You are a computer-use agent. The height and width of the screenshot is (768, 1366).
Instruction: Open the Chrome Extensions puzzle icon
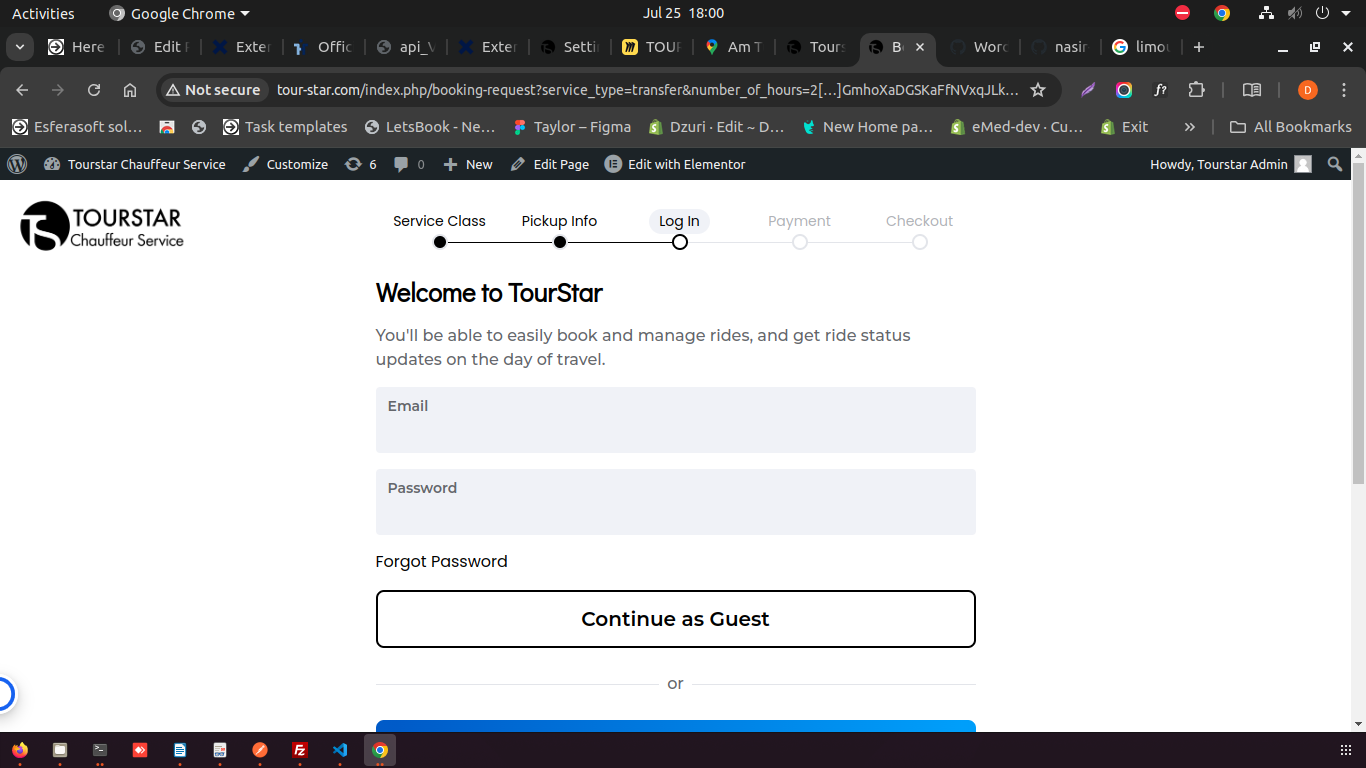[1196, 90]
